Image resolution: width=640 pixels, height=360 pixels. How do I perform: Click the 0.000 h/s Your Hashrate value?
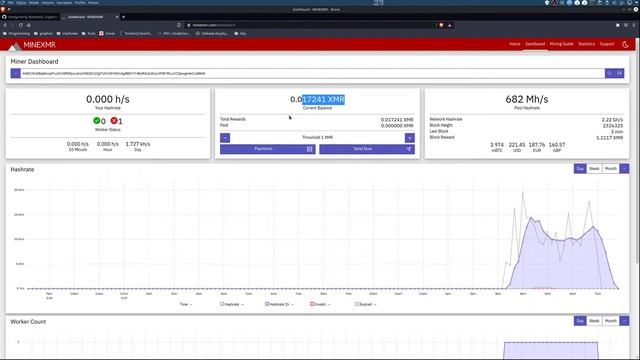coord(108,99)
